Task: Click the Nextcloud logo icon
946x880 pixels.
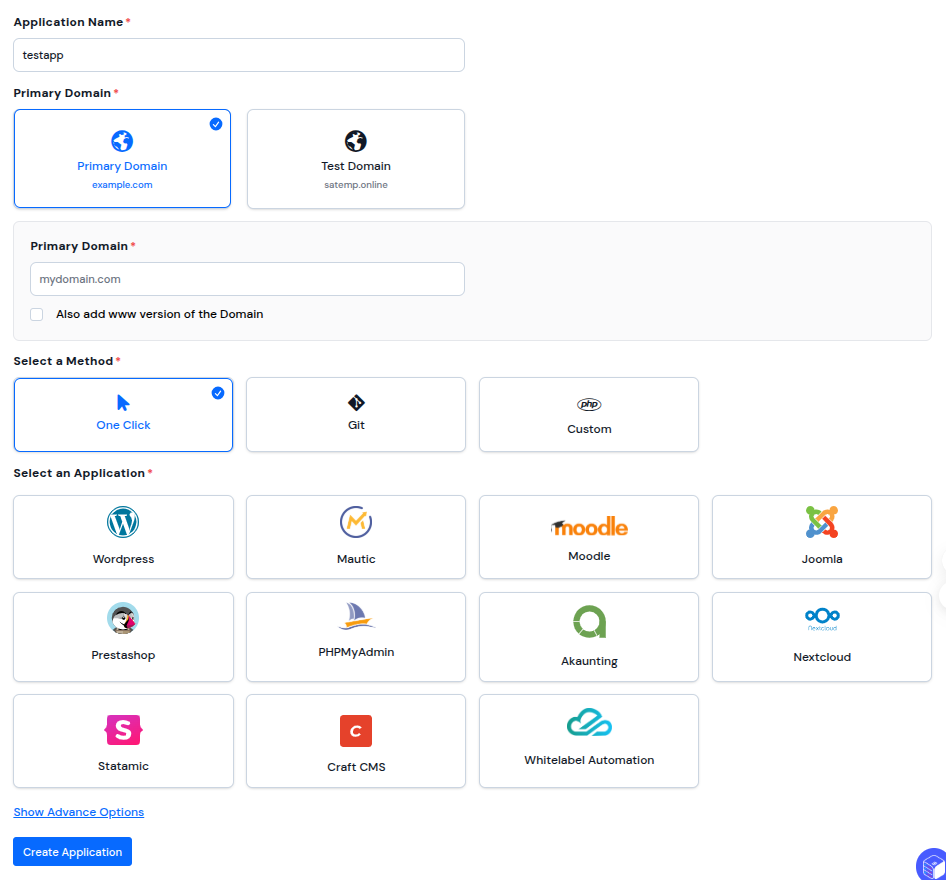Action: click(x=822, y=619)
